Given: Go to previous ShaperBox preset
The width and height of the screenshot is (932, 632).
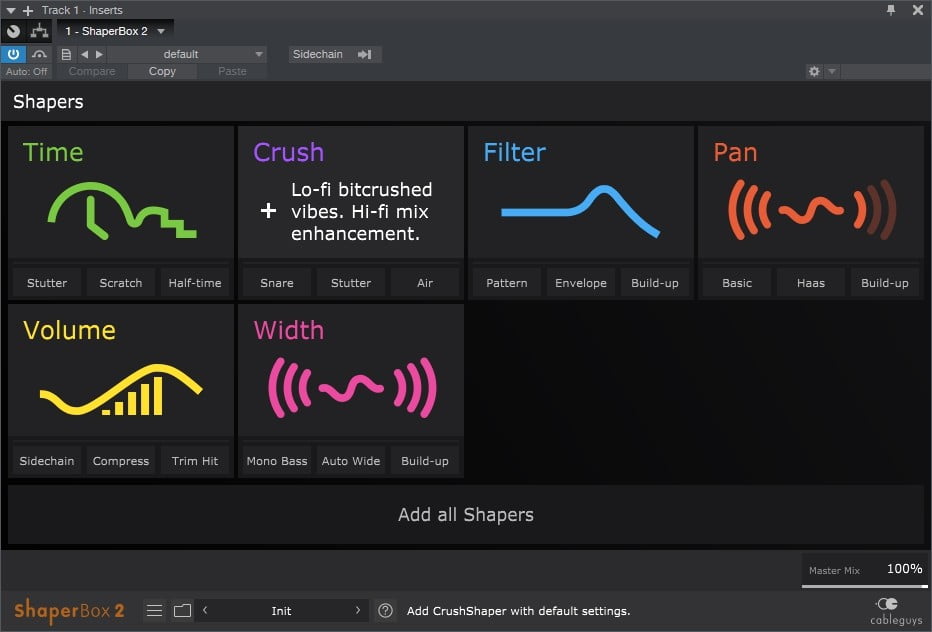Looking at the screenshot, I should pos(205,610).
